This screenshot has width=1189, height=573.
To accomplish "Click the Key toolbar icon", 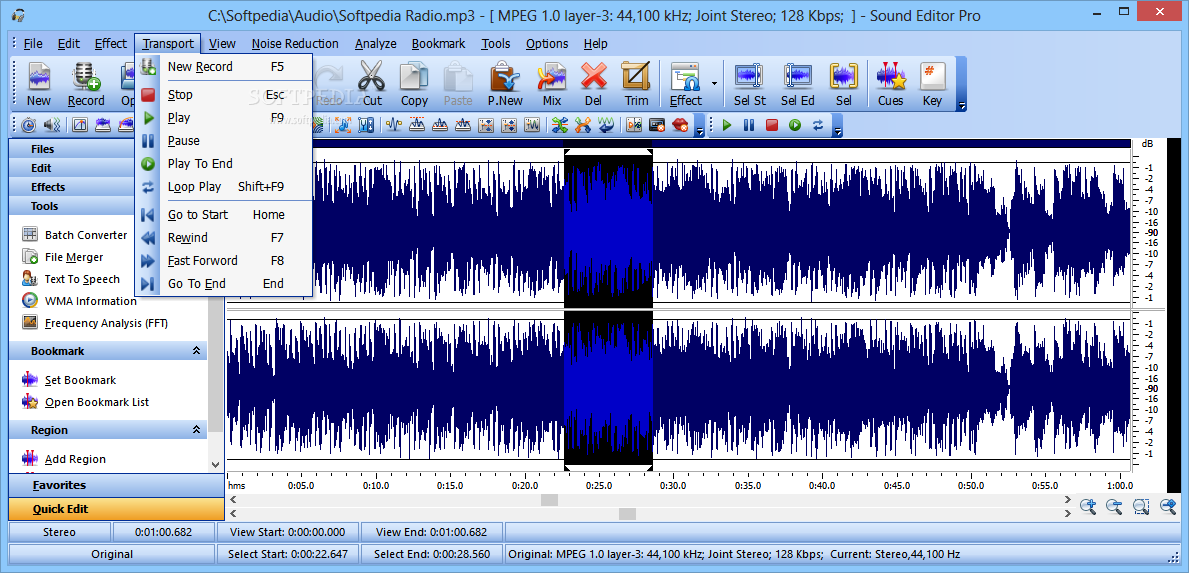I will click(932, 84).
